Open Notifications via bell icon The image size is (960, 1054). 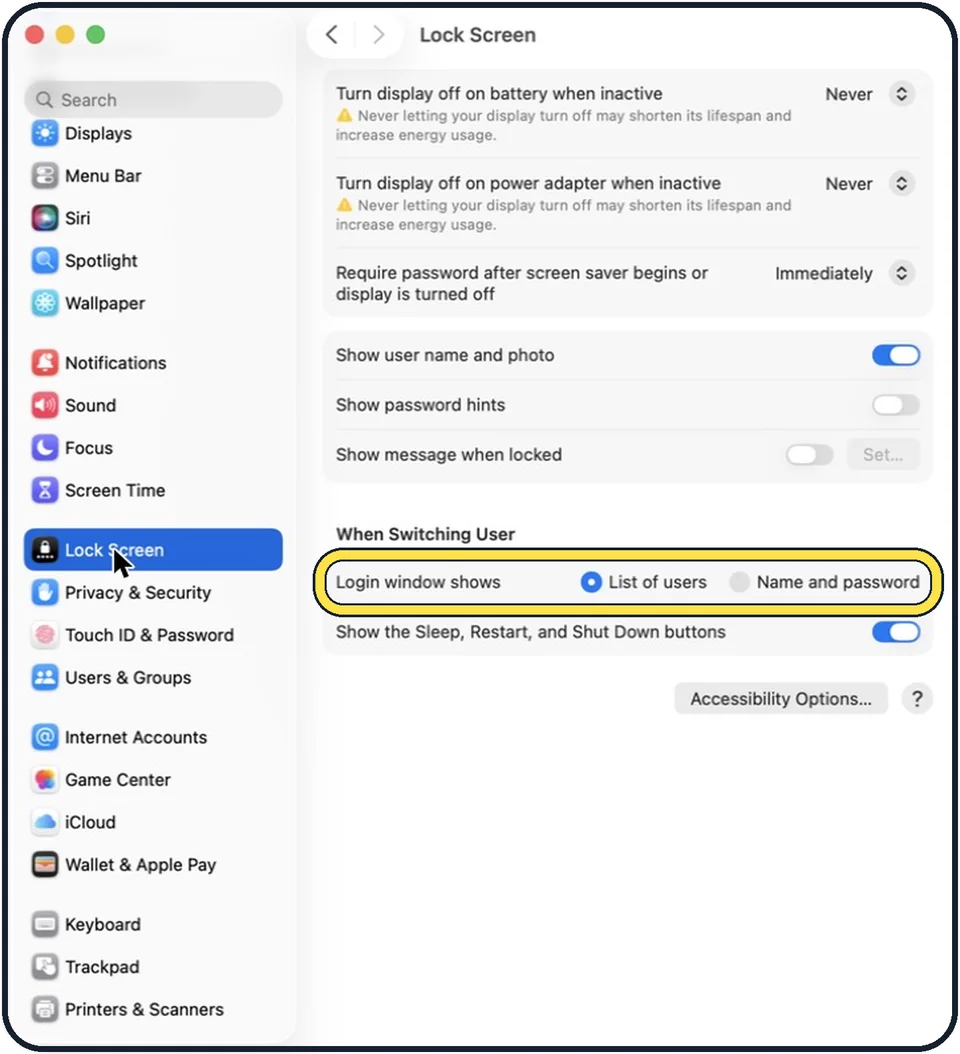[x=45, y=363]
